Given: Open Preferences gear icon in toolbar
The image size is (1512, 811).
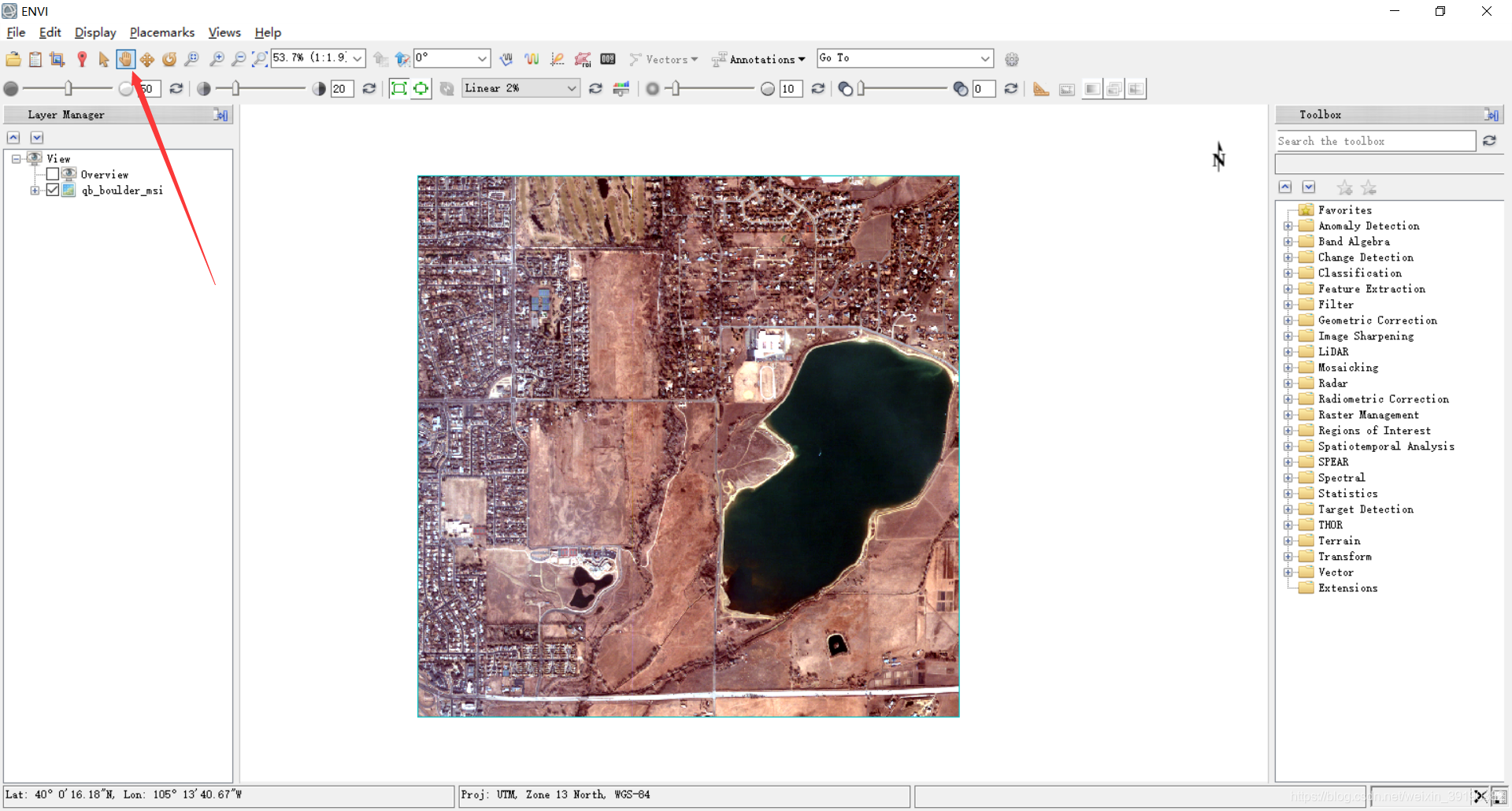Looking at the screenshot, I should pos(1012,59).
